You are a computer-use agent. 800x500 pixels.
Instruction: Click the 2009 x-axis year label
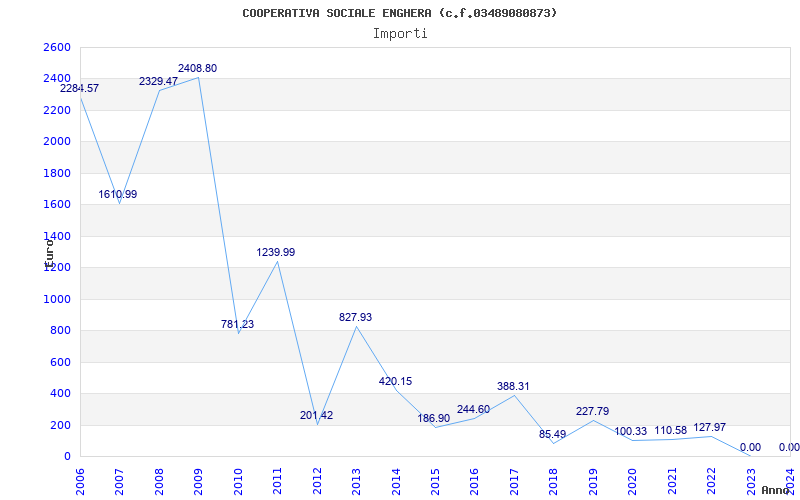point(198,482)
